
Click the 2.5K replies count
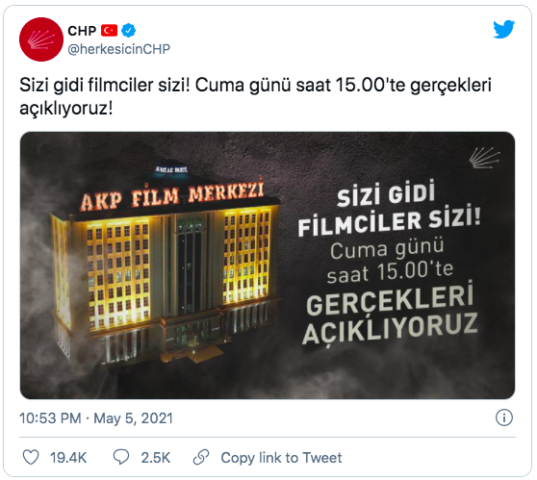pos(155,458)
